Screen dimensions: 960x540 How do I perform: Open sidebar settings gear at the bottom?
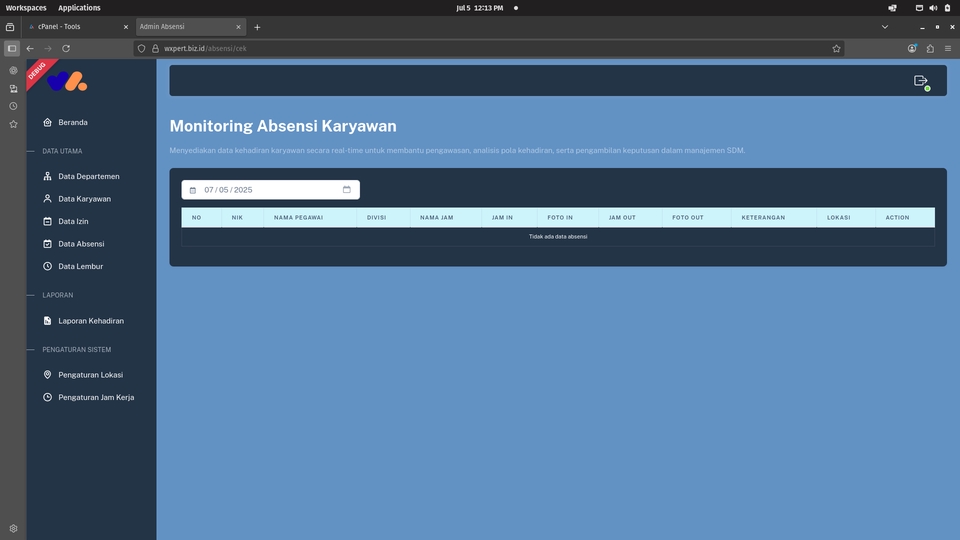point(13,528)
